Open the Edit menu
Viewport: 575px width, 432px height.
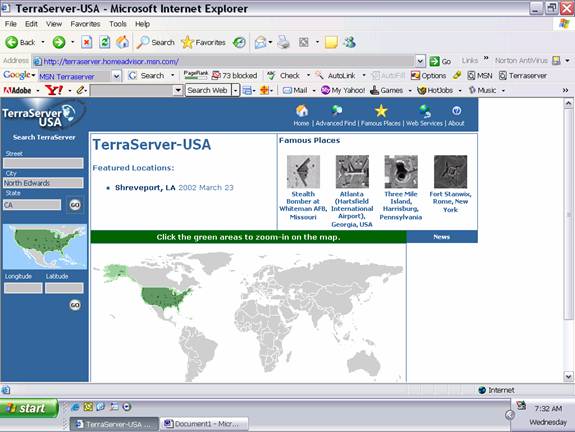(x=31, y=24)
